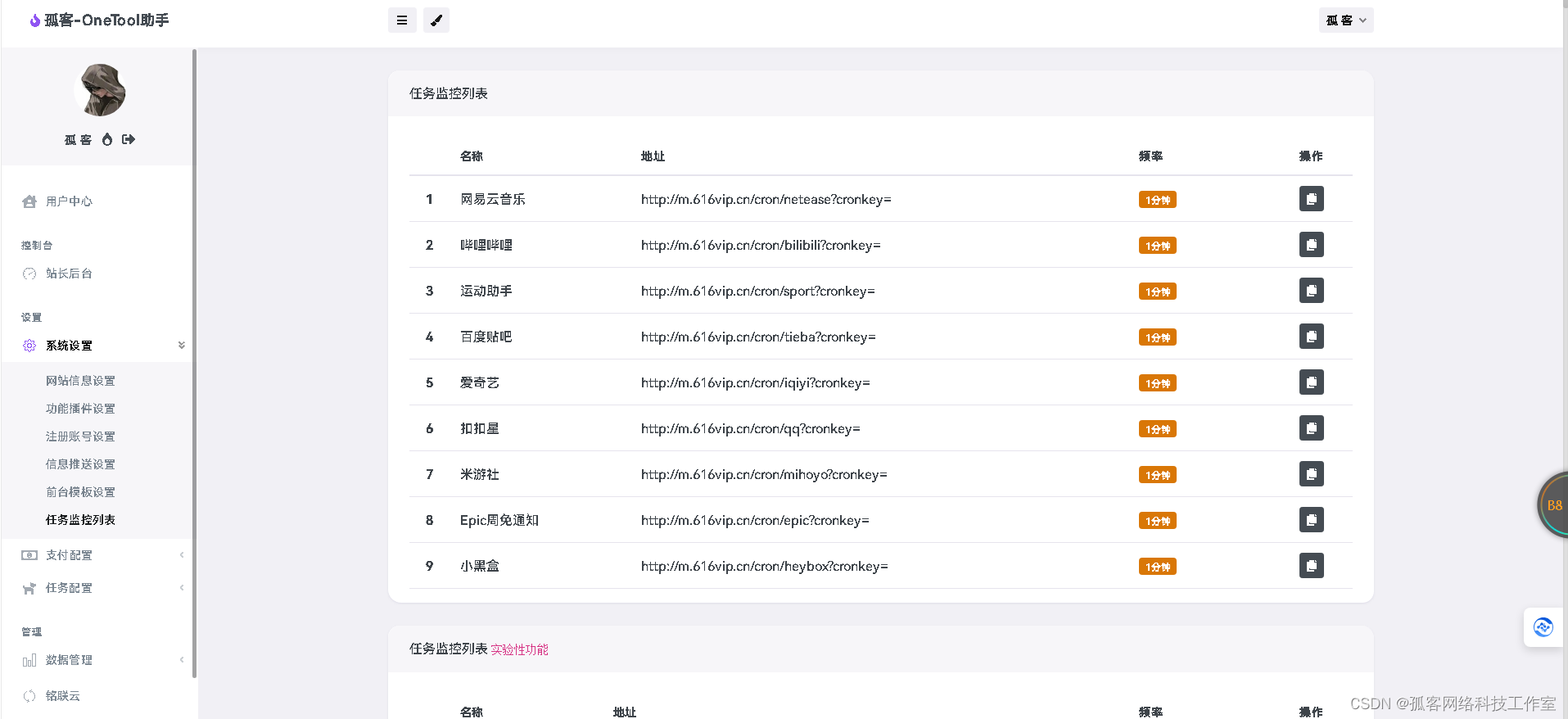This screenshot has height=719, width=1568.
Task: Open the theme brush icon button
Action: click(436, 20)
